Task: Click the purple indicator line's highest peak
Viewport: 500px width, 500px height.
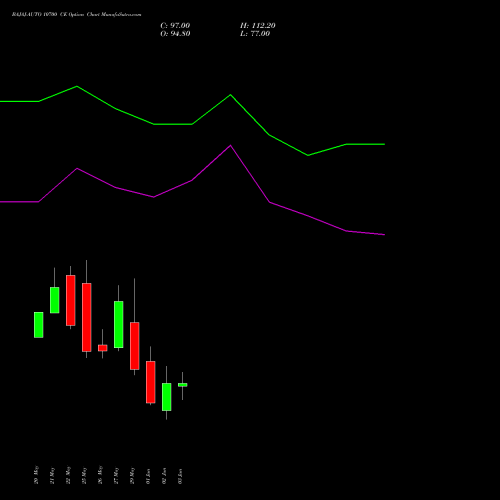Action: pos(230,145)
